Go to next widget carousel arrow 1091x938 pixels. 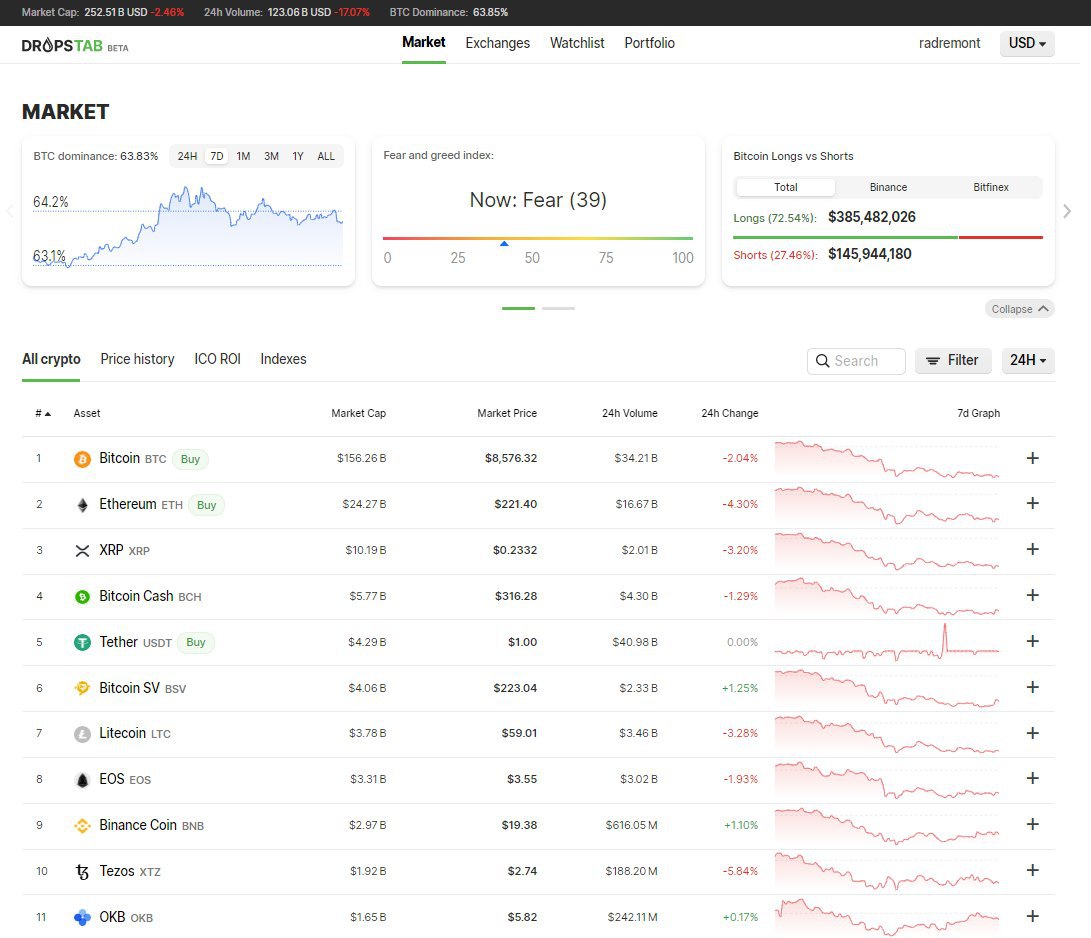(1067, 211)
